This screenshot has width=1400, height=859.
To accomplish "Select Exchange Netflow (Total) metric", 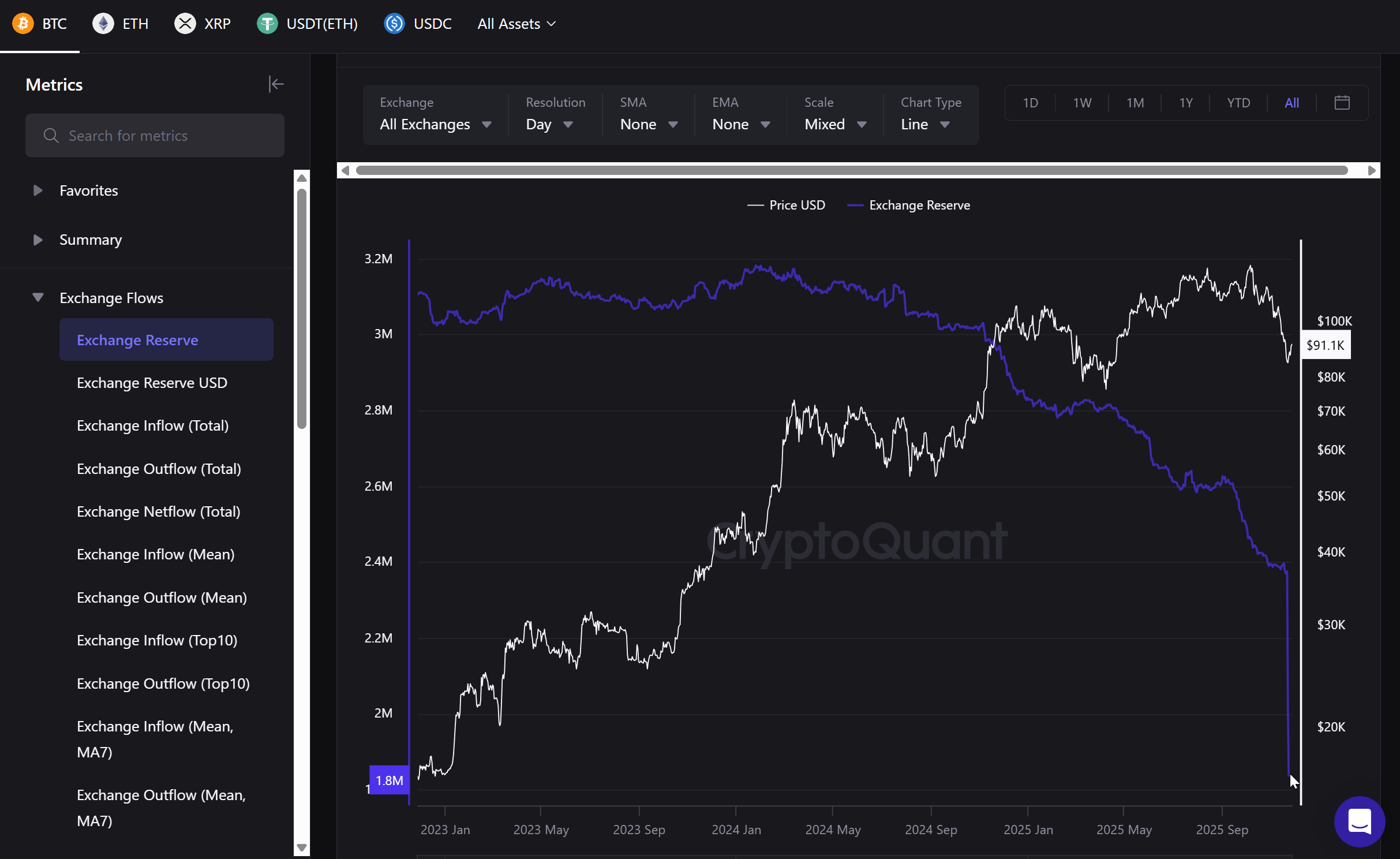I will 158,511.
